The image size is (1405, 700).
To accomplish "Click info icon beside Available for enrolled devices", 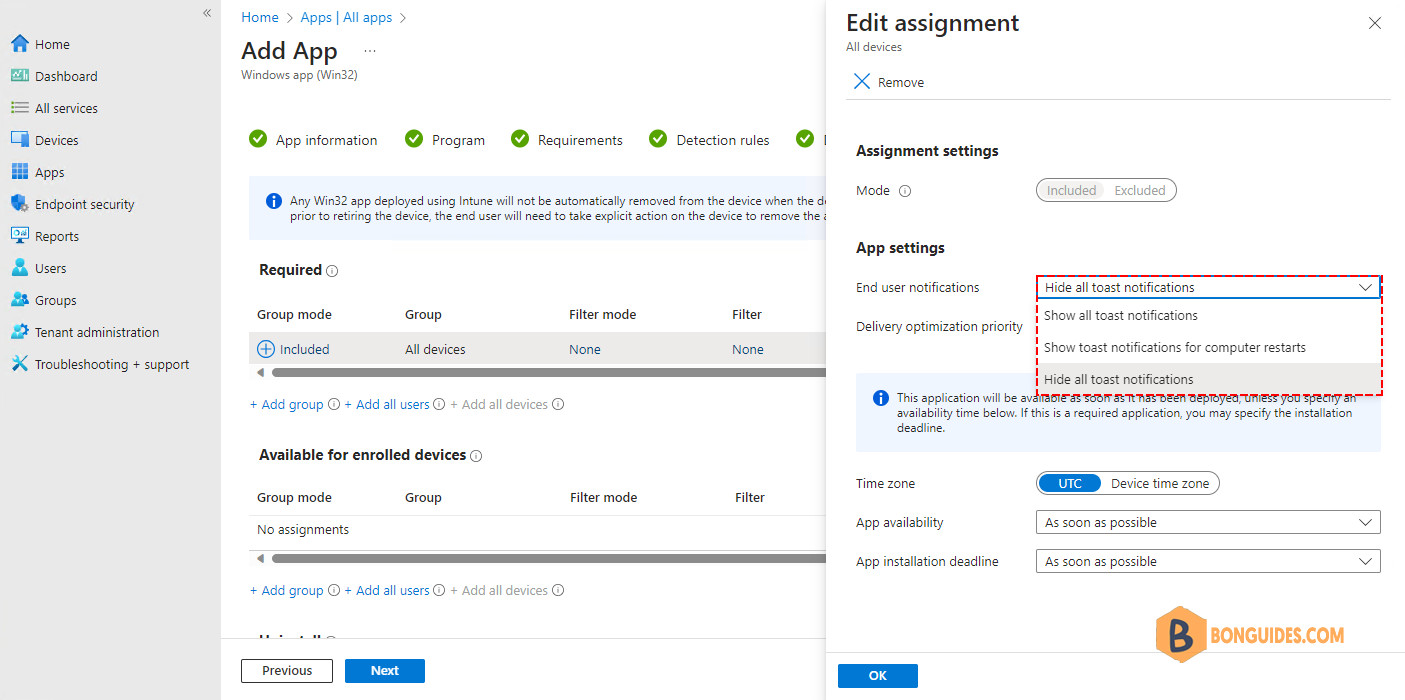I will (x=476, y=456).
